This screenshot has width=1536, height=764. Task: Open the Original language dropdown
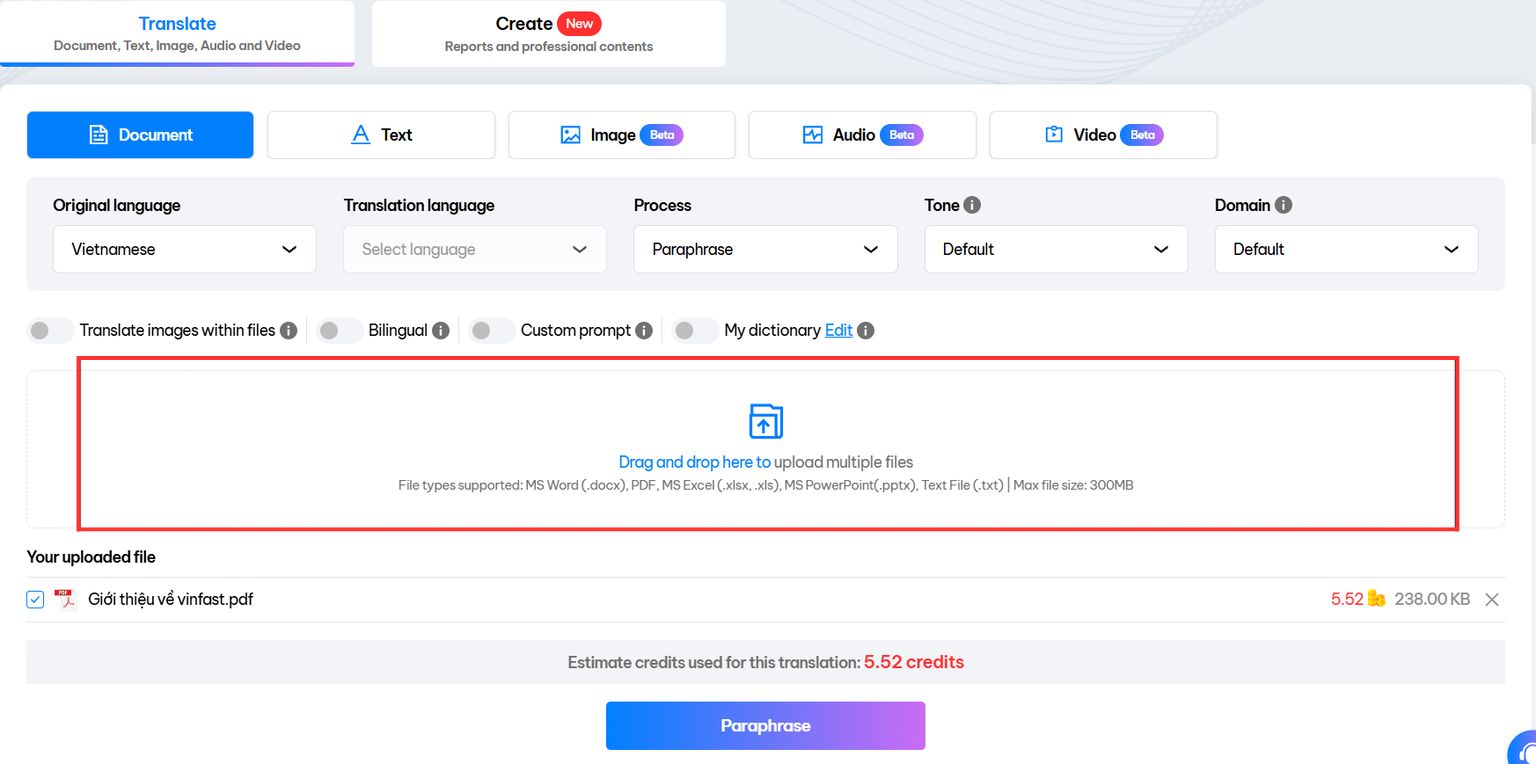click(x=184, y=249)
